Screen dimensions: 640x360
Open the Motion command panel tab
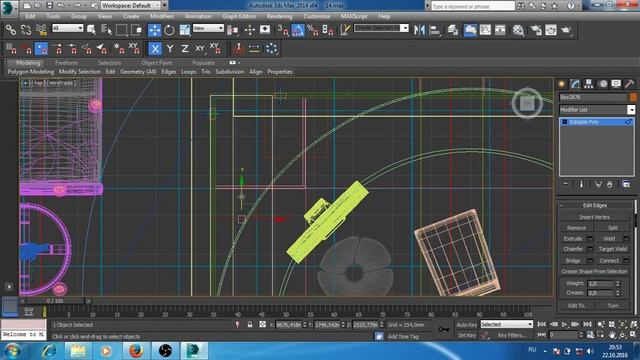603,84
